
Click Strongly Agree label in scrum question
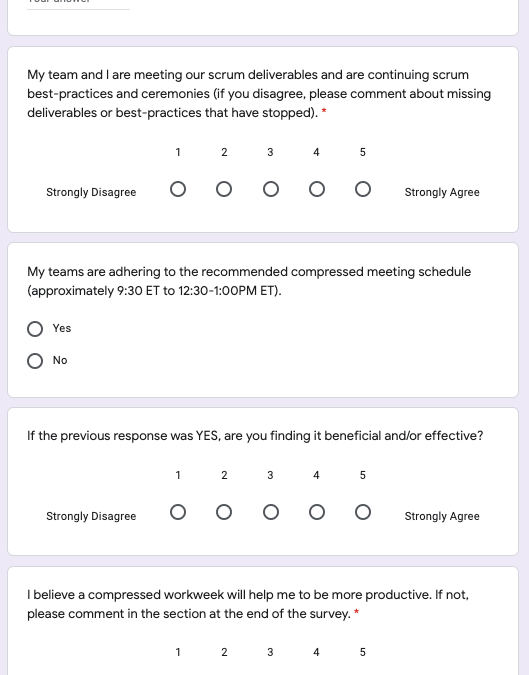[442, 192]
